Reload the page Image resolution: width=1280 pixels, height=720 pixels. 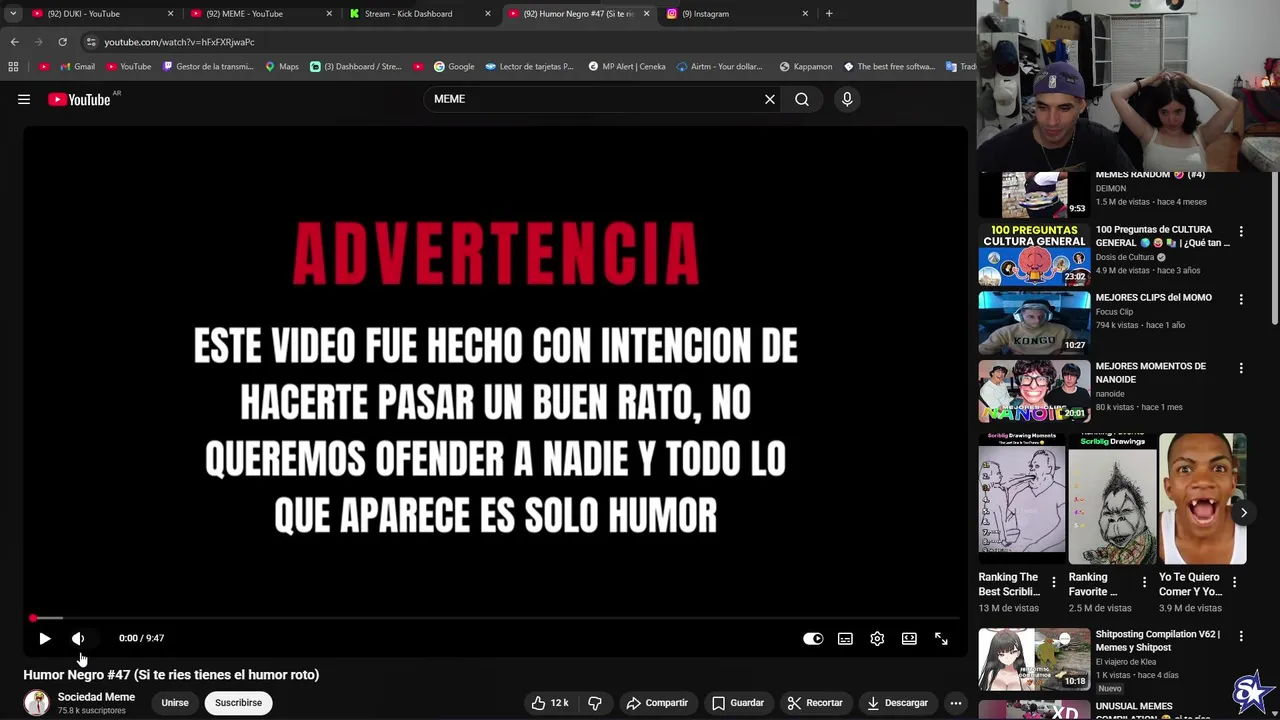coord(62,42)
